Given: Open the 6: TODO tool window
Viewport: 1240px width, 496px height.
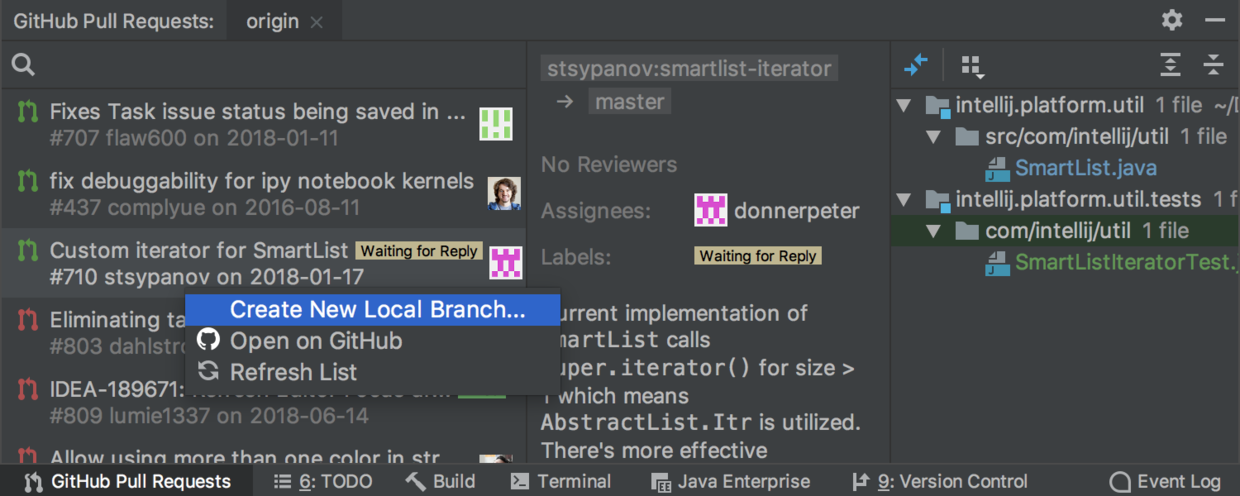Looking at the screenshot, I should [322, 481].
